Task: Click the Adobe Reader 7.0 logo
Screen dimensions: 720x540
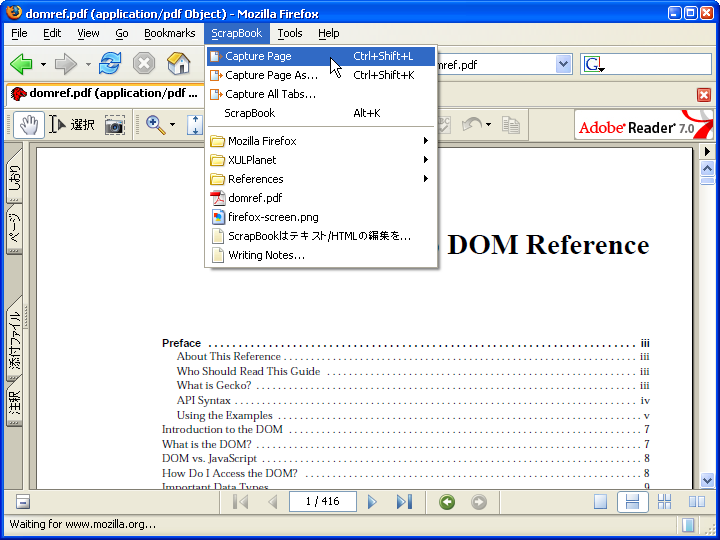Action: (644, 125)
